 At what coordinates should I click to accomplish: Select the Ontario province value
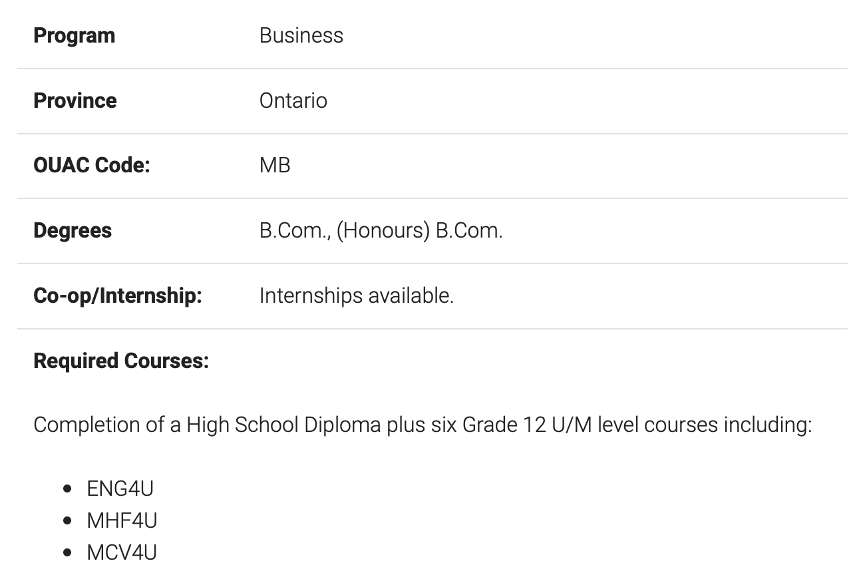pyautogui.click(x=293, y=101)
